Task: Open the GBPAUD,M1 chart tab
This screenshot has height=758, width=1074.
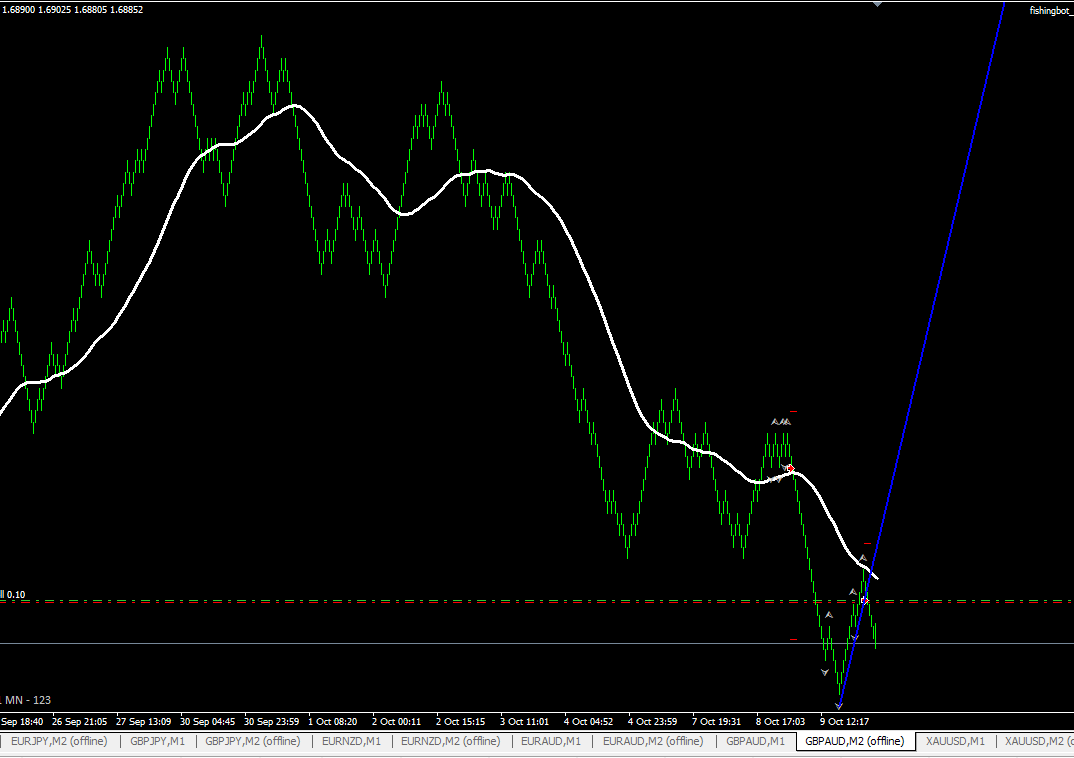Action: point(755,741)
